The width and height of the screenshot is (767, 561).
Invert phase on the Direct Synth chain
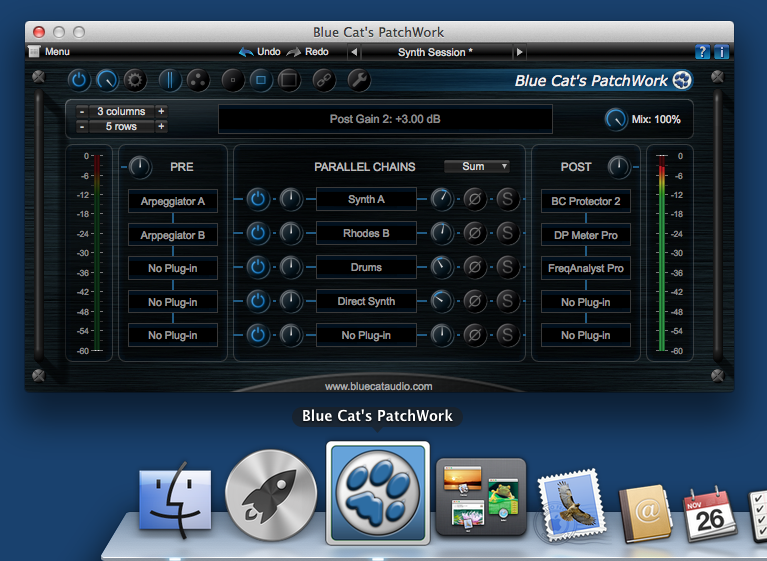[x=475, y=301]
